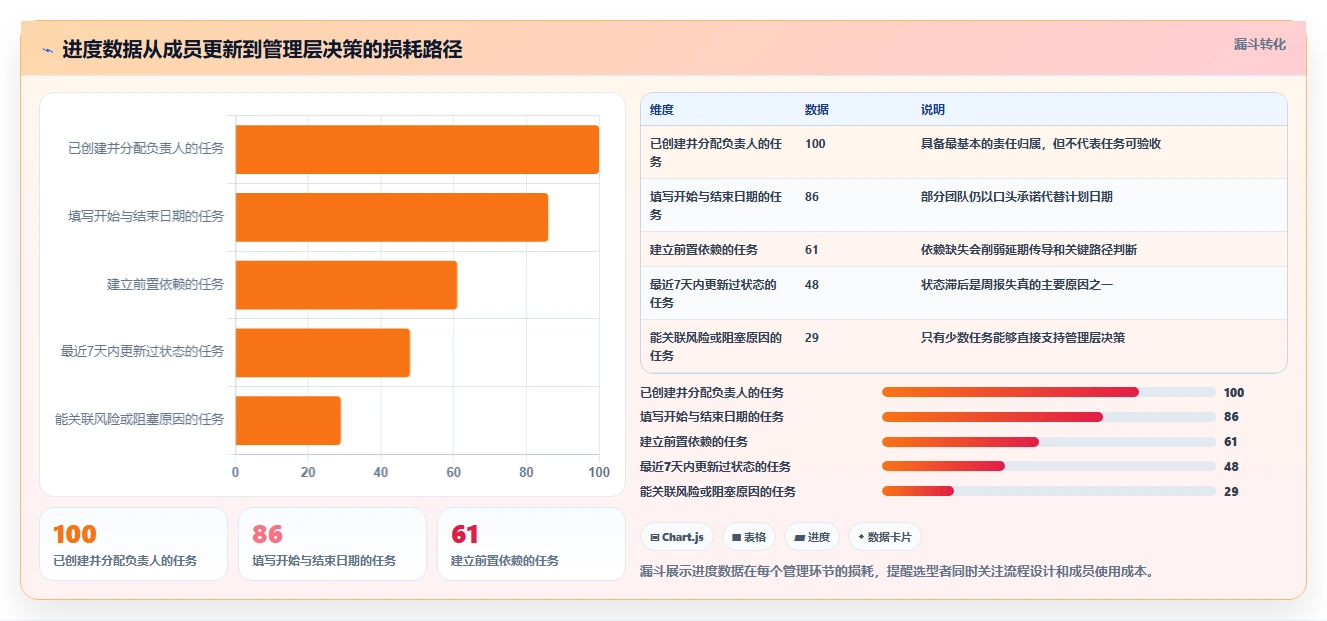Click the table data value 48
The width and height of the screenshot is (1327, 621).
tap(812, 285)
